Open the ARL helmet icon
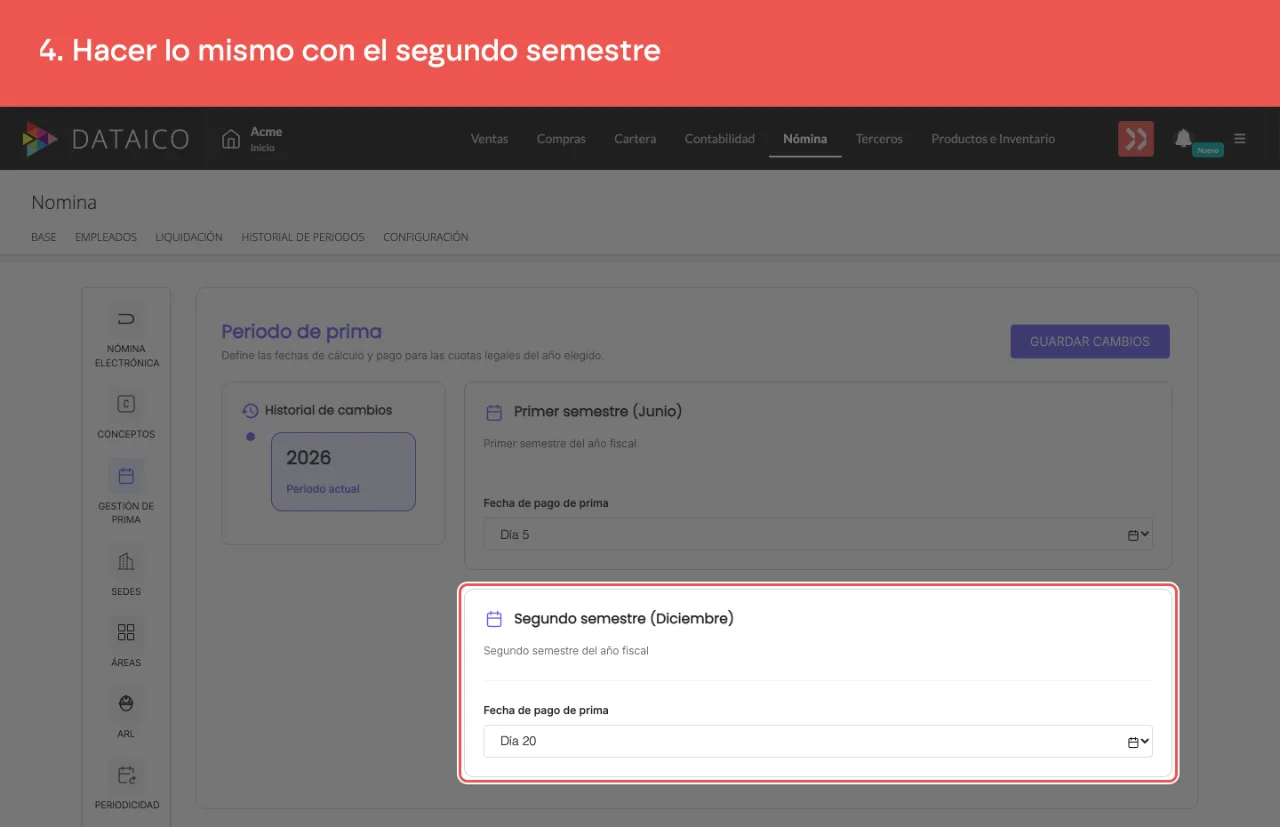1280x827 pixels. pos(126,703)
